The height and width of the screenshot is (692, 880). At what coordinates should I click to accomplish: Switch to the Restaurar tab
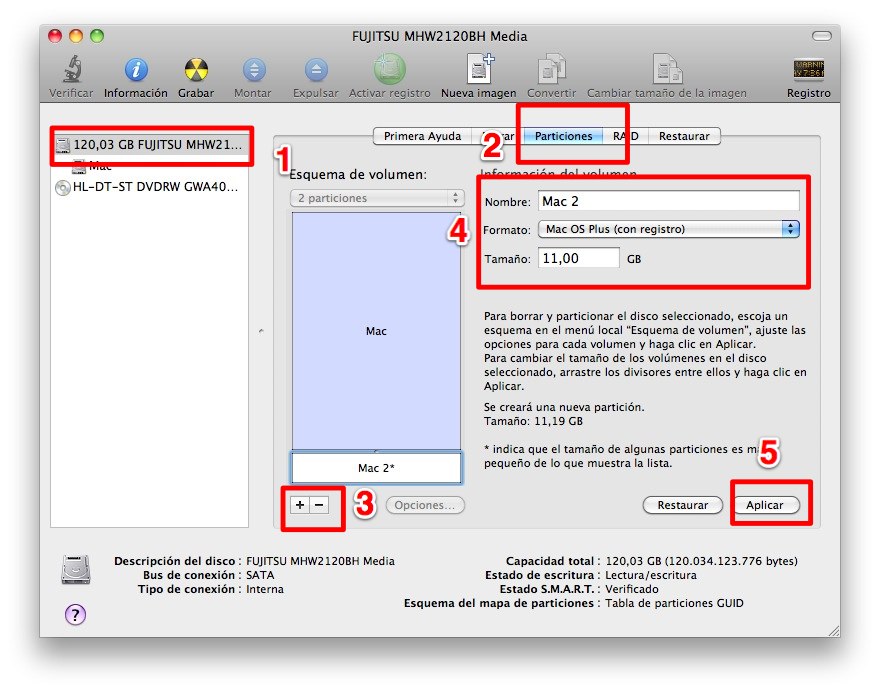pyautogui.click(x=684, y=136)
